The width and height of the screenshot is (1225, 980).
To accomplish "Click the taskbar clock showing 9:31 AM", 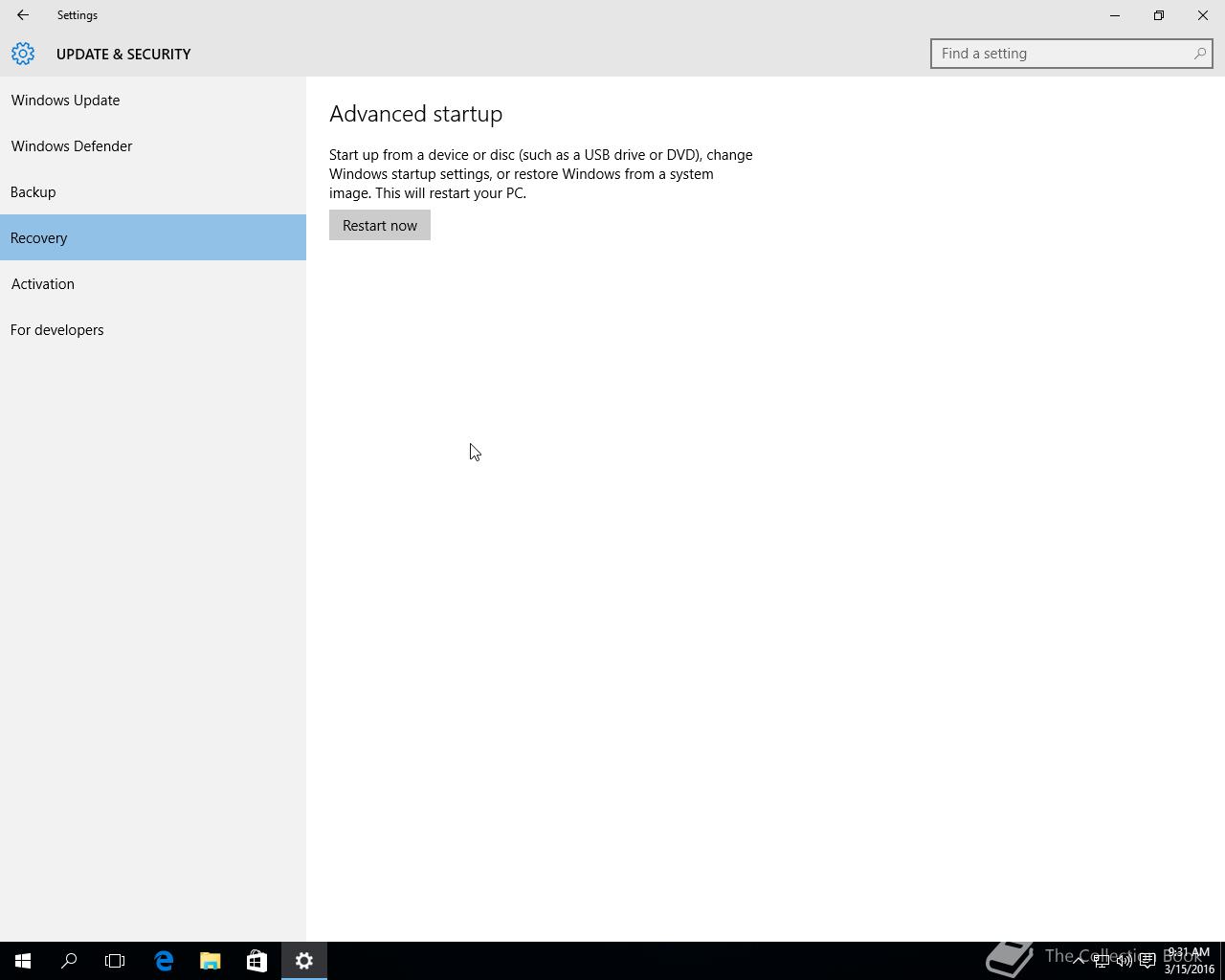I will click(x=1189, y=961).
